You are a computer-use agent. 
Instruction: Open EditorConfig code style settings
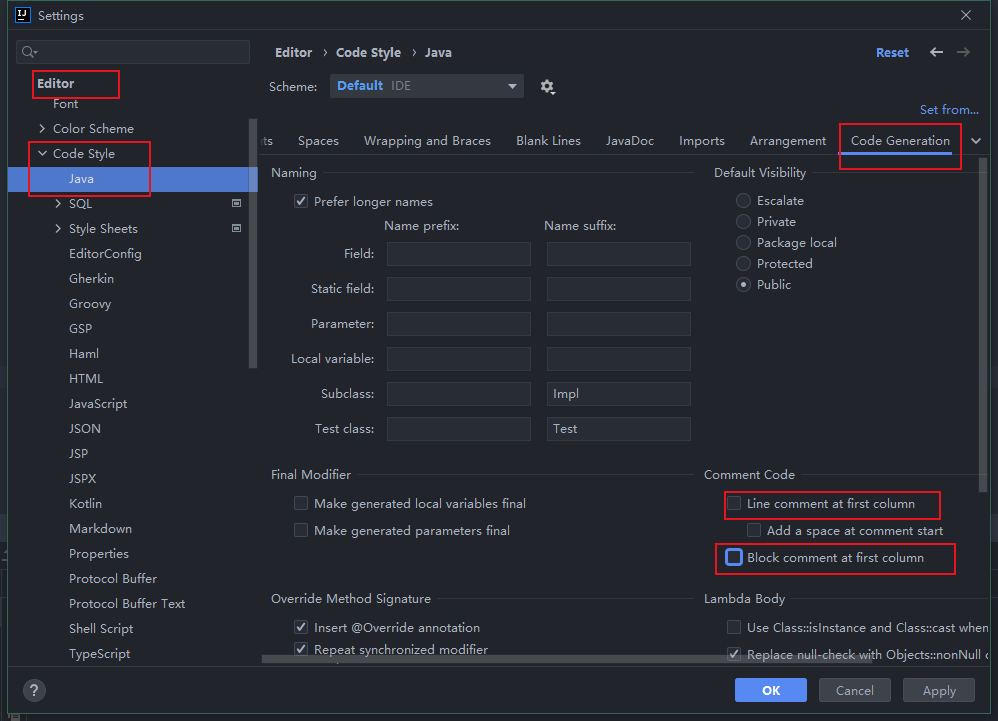(x=105, y=254)
